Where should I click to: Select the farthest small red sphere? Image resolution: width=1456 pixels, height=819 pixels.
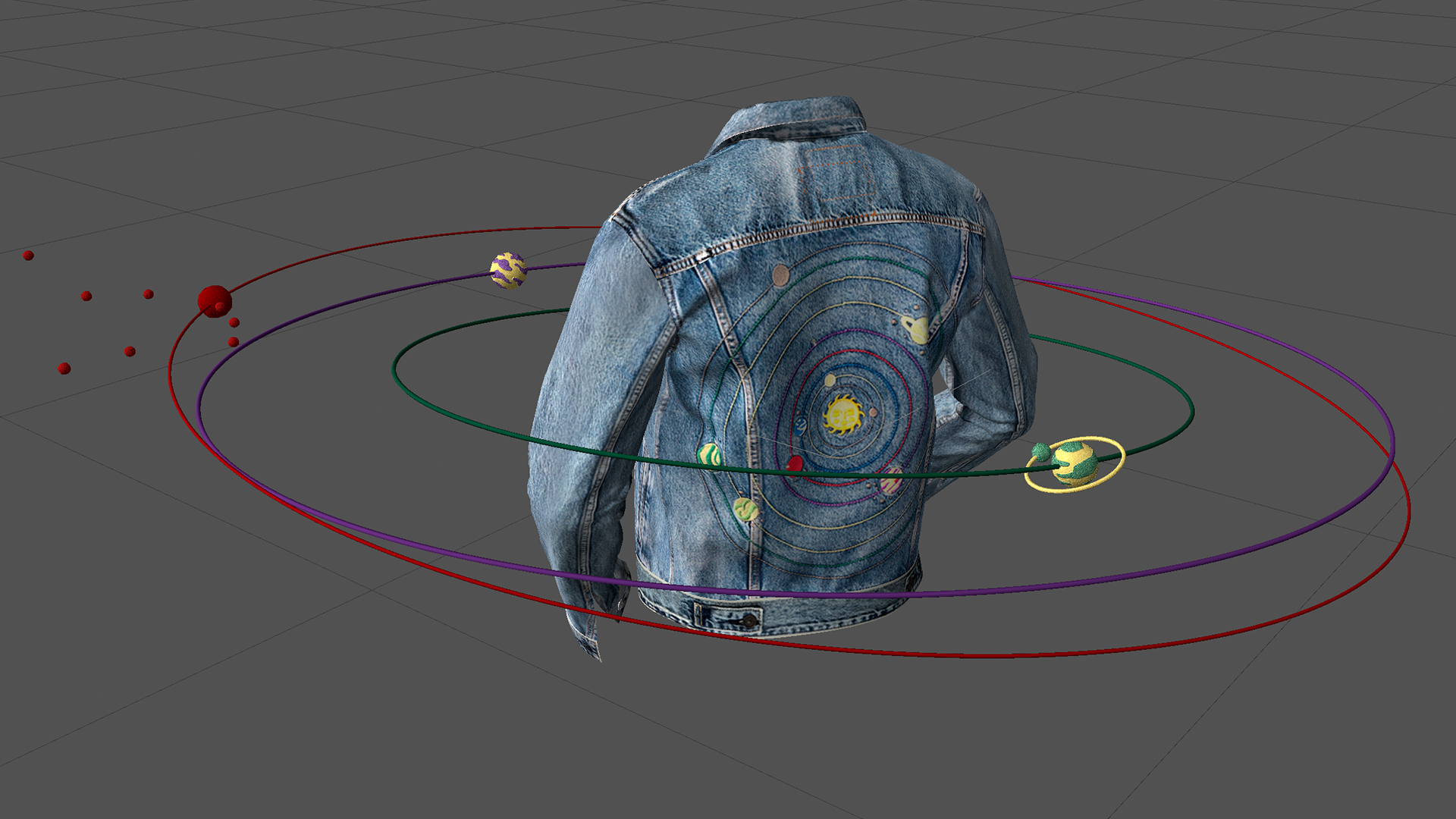pos(28,256)
